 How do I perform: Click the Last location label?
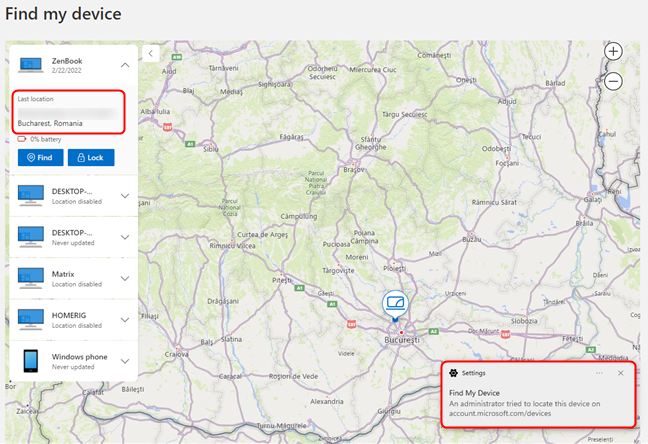click(36, 99)
